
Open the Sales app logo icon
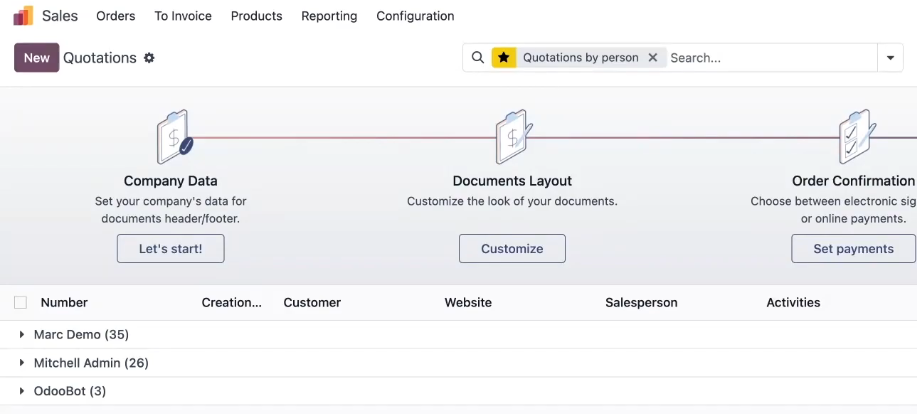23,16
